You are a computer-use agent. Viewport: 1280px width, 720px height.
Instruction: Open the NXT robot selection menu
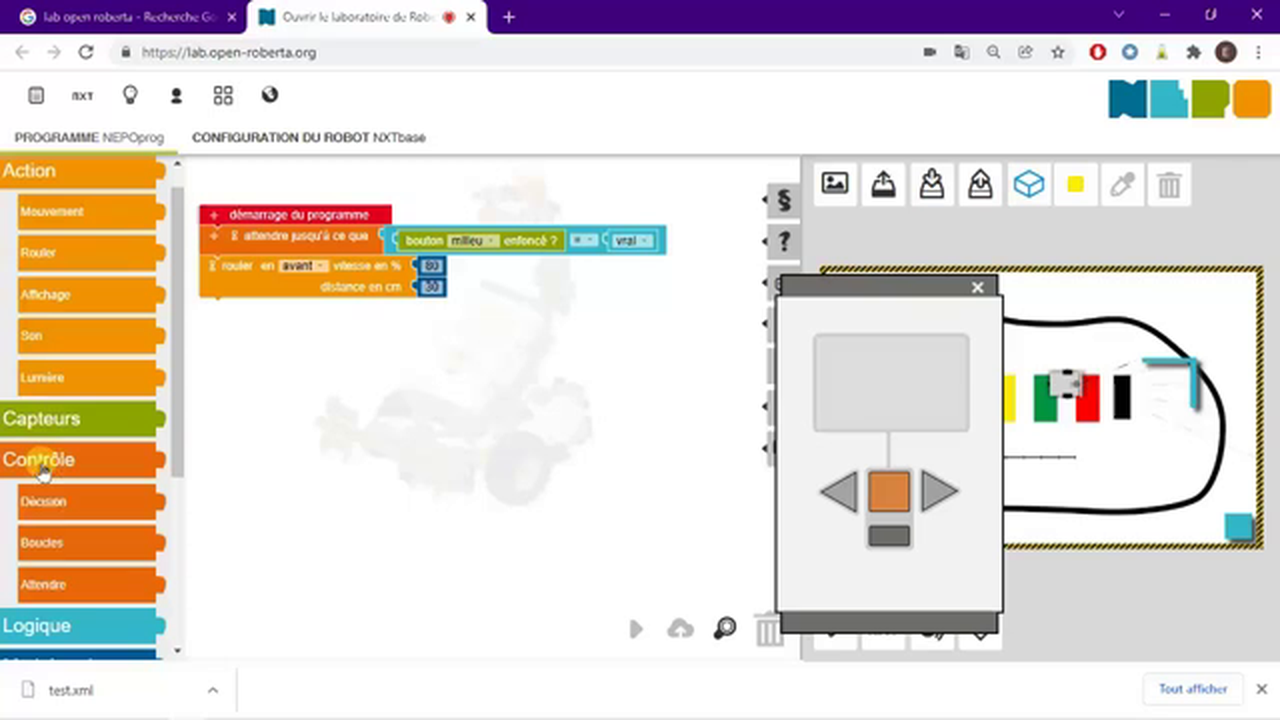(x=82, y=96)
